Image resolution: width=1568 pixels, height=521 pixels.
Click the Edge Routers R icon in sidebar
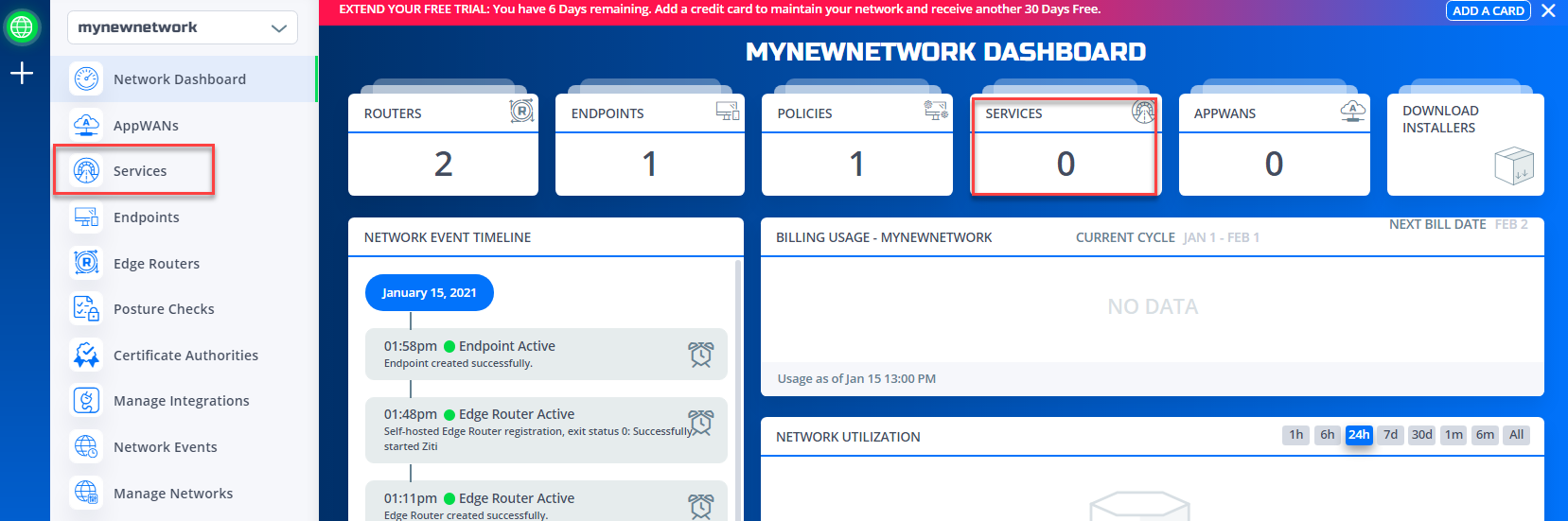(x=86, y=263)
